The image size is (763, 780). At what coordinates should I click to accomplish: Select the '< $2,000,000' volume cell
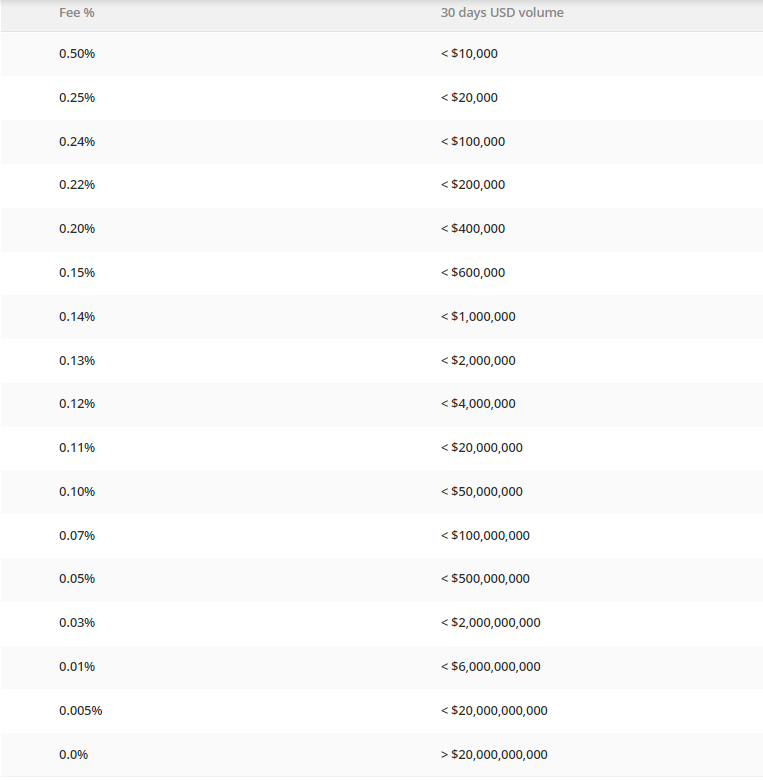pyautogui.click(x=478, y=361)
